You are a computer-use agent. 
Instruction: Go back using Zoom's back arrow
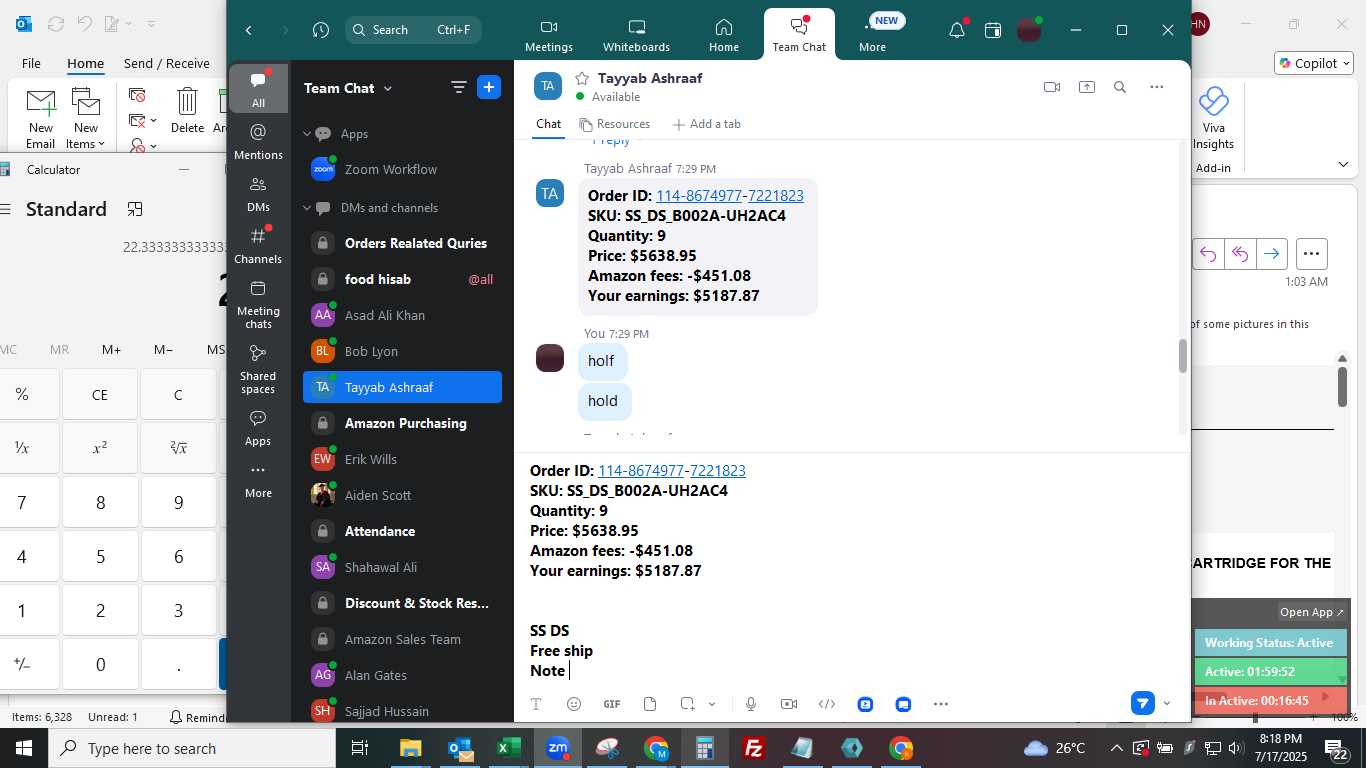click(249, 30)
